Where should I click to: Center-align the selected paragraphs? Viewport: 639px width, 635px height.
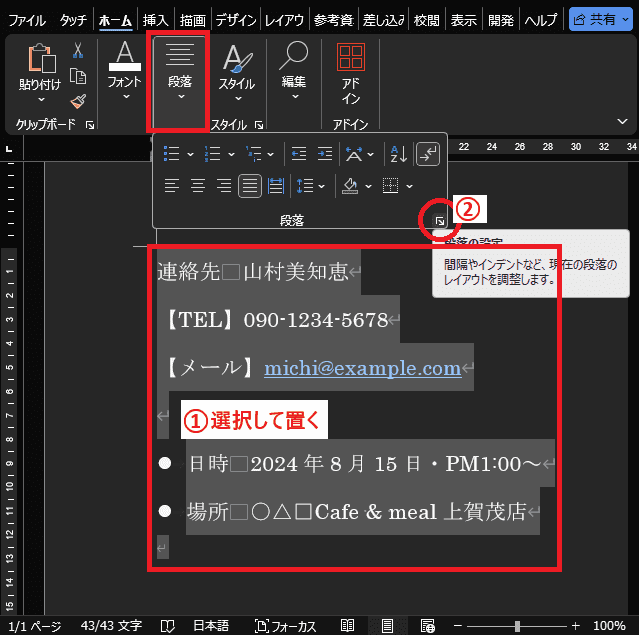[198, 185]
